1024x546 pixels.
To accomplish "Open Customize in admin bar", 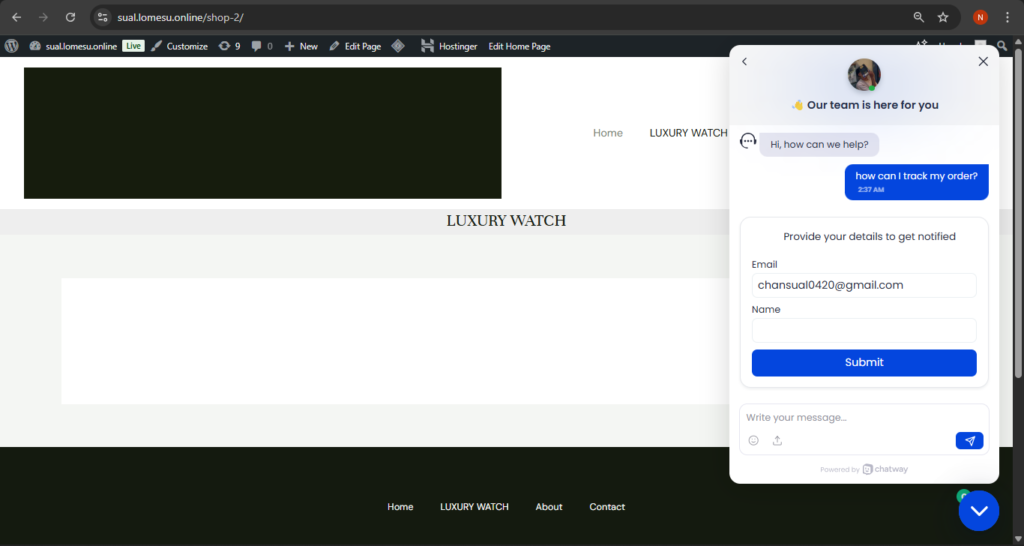I will click(179, 46).
